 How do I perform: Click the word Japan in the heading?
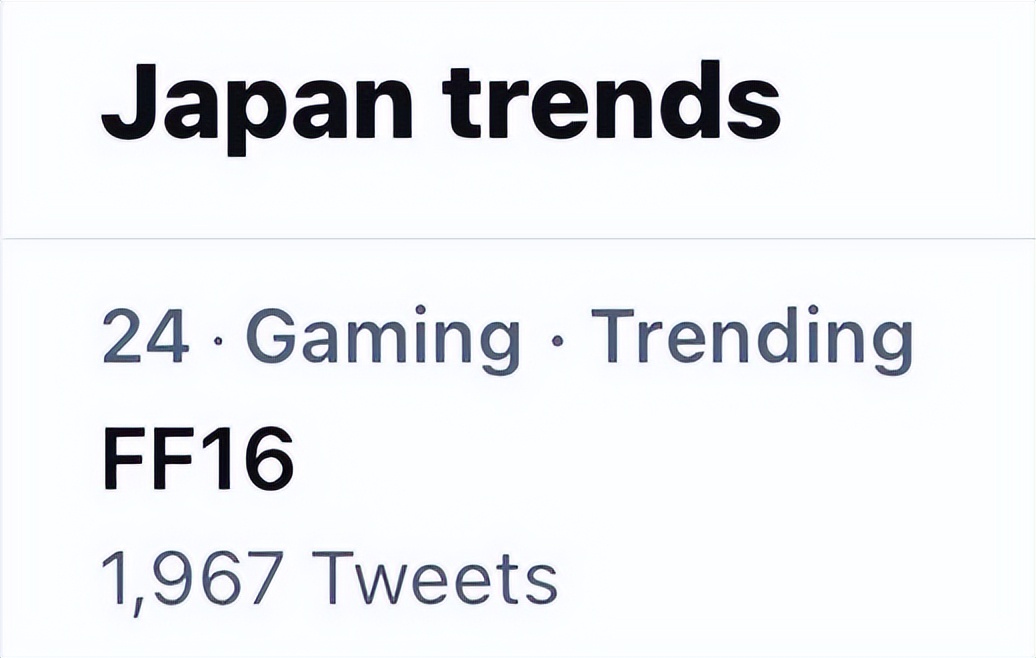coord(257,106)
